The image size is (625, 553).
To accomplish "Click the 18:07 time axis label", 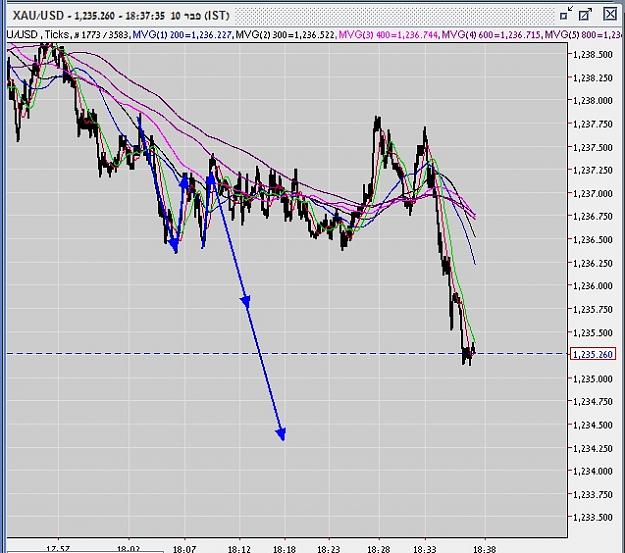I will 184,549.
